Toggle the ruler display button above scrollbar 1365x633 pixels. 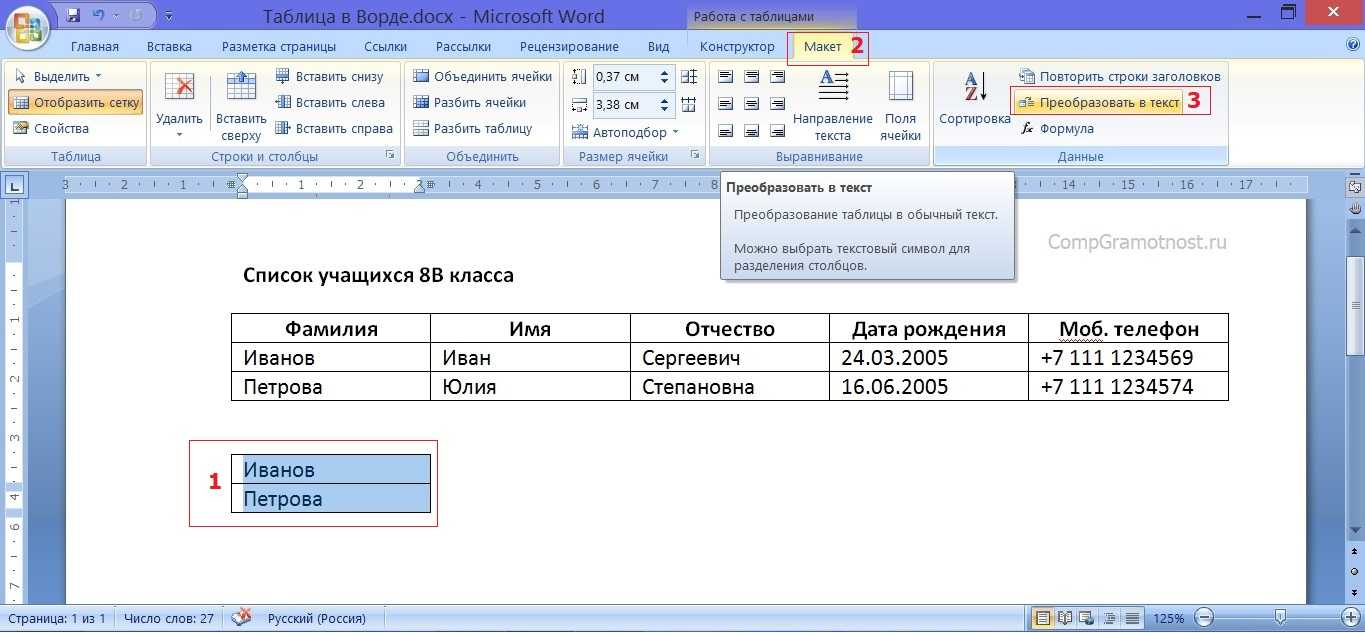tap(1355, 186)
